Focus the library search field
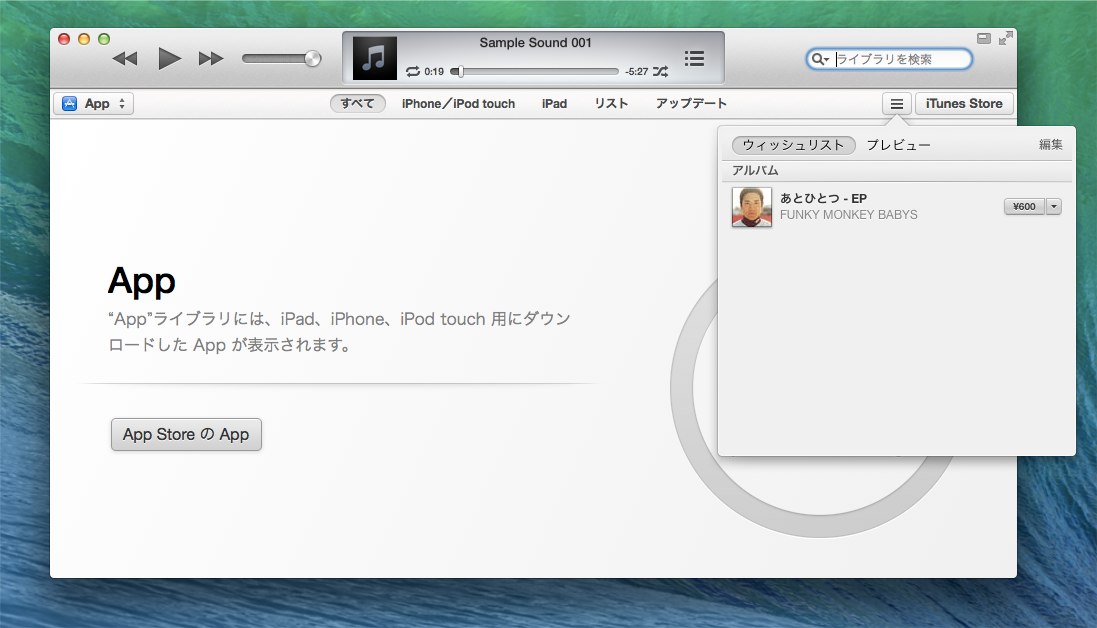Image resolution: width=1097 pixels, height=628 pixels. click(889, 59)
